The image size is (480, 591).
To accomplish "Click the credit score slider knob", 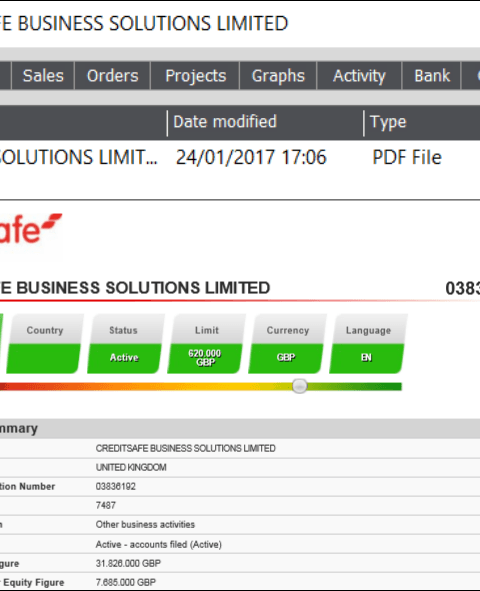I will click(300, 386).
